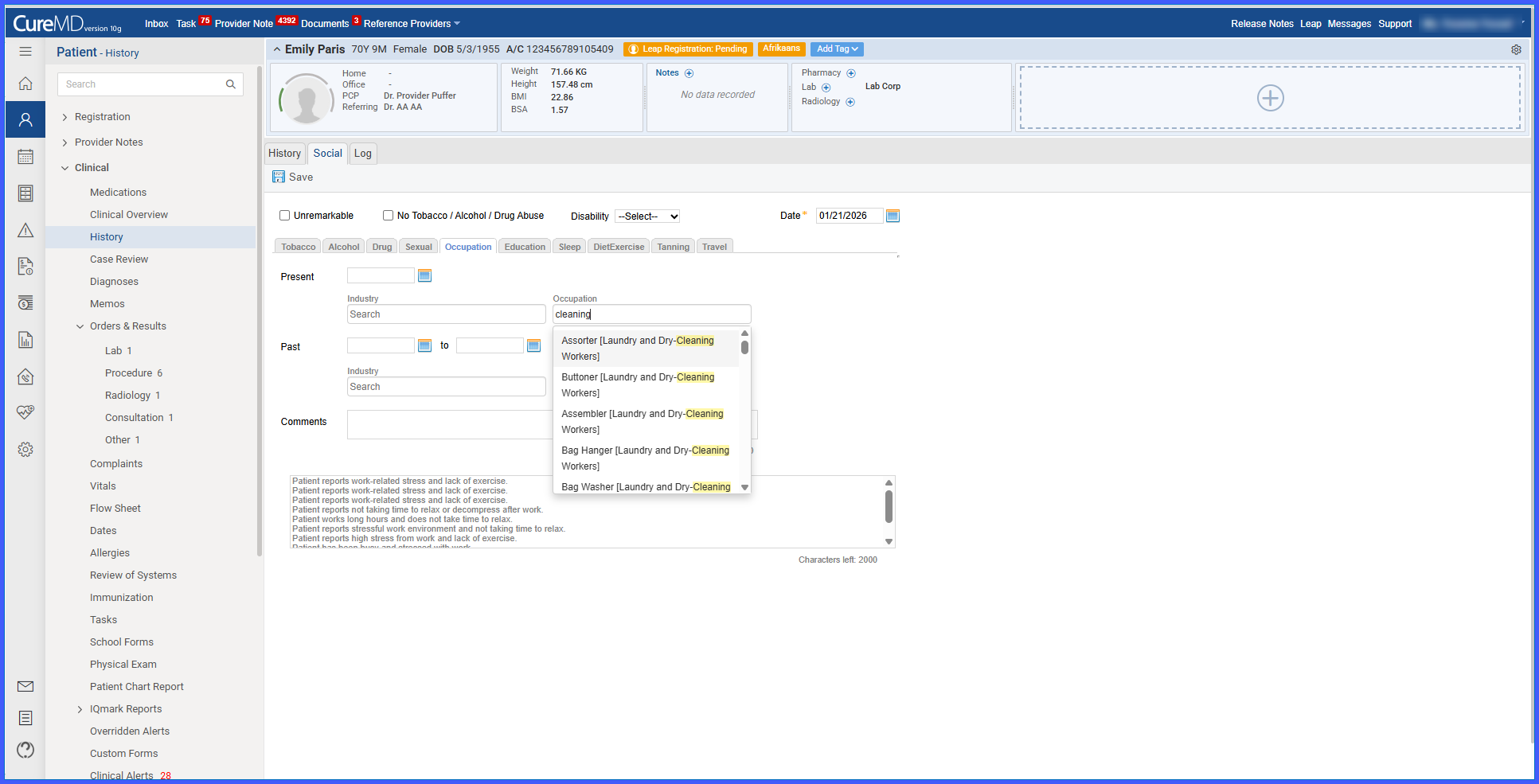
Task: Collapse the Orders & Results section
Action: (x=80, y=326)
